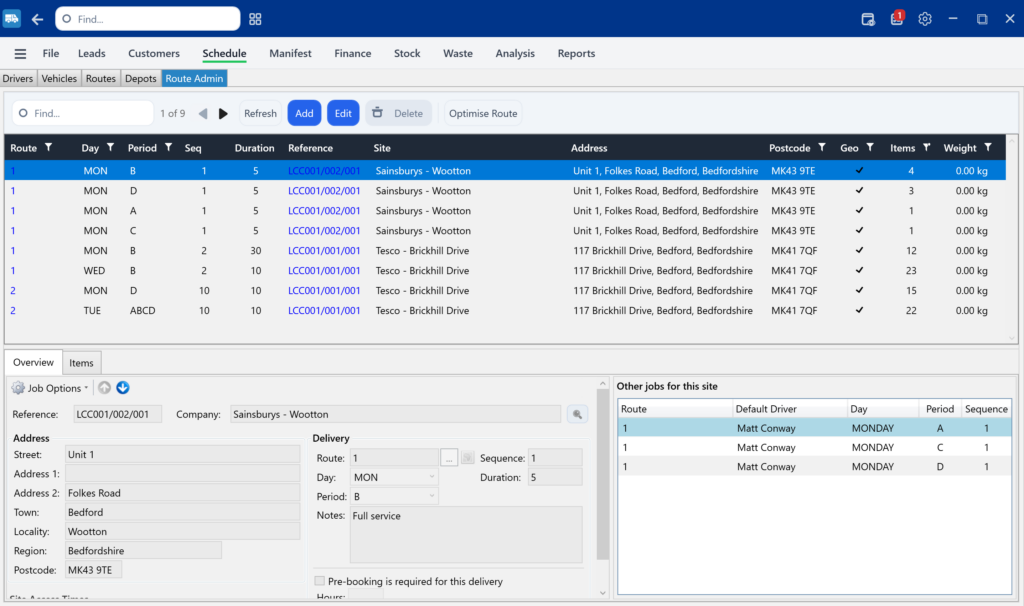Go to next record arrow
The image size is (1024, 606).
pyautogui.click(x=223, y=114)
